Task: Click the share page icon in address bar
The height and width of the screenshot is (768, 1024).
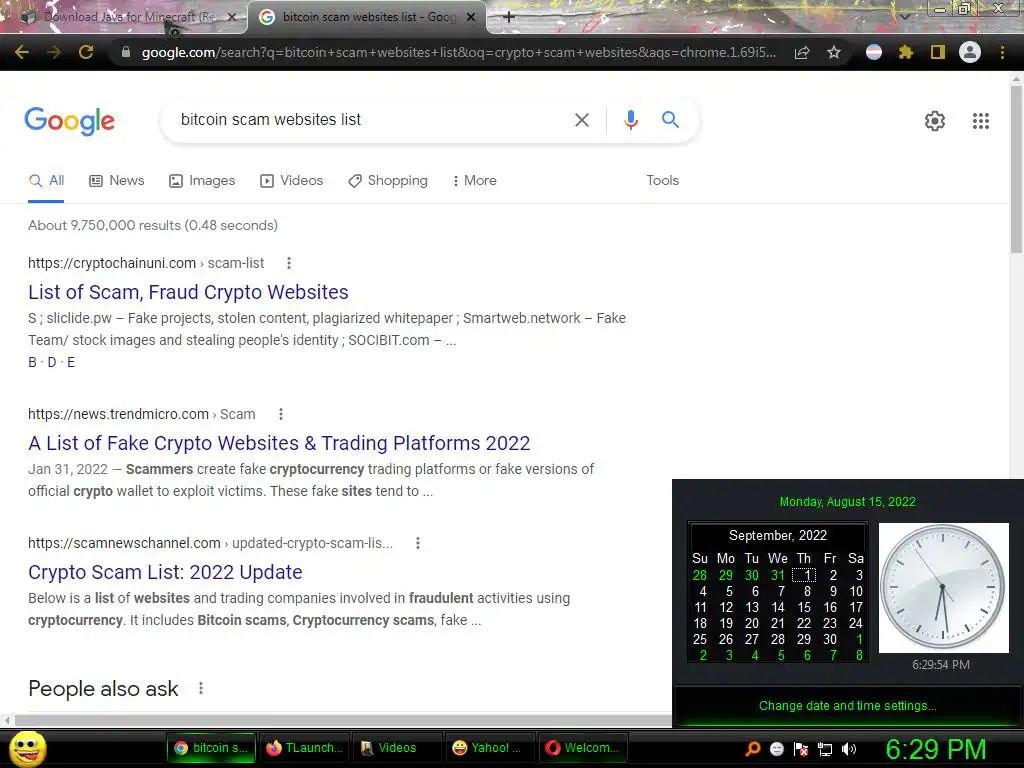Action: click(x=802, y=52)
